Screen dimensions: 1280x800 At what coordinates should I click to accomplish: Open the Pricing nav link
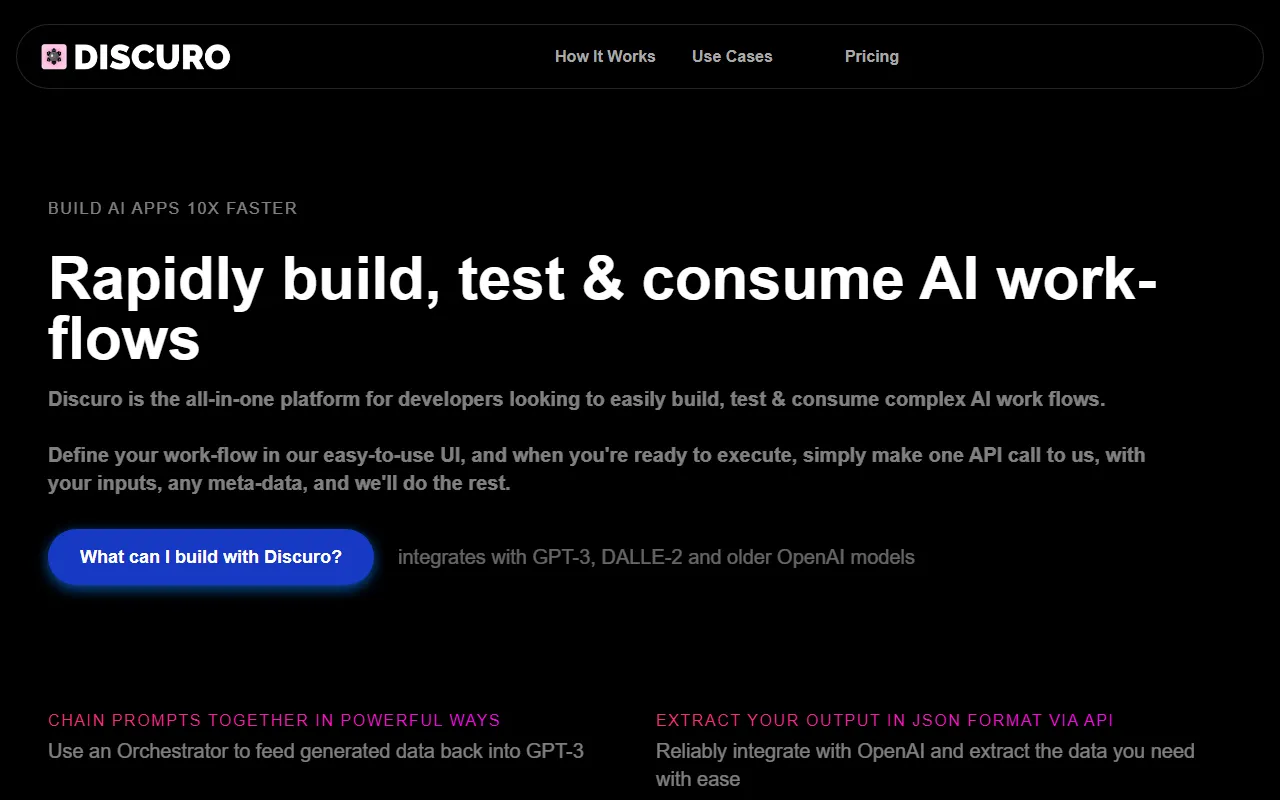click(x=871, y=57)
